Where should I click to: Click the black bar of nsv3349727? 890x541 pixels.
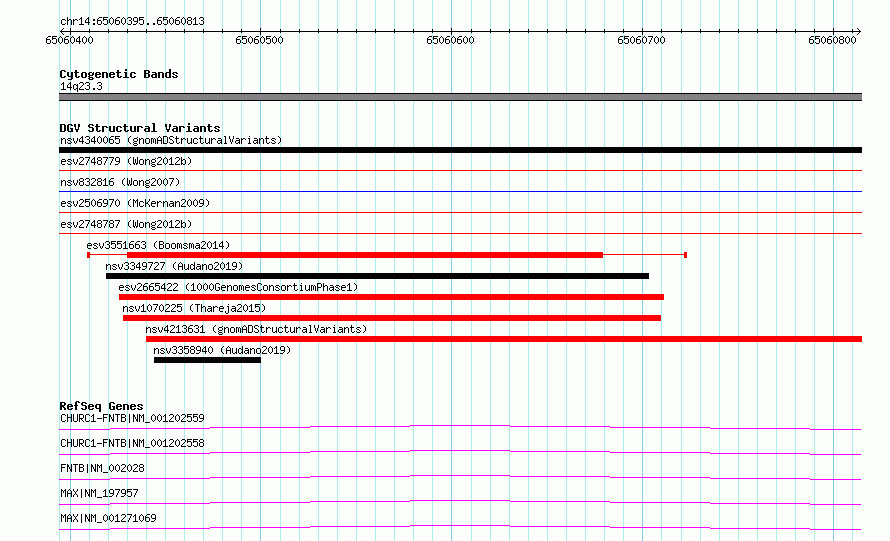(x=377, y=276)
